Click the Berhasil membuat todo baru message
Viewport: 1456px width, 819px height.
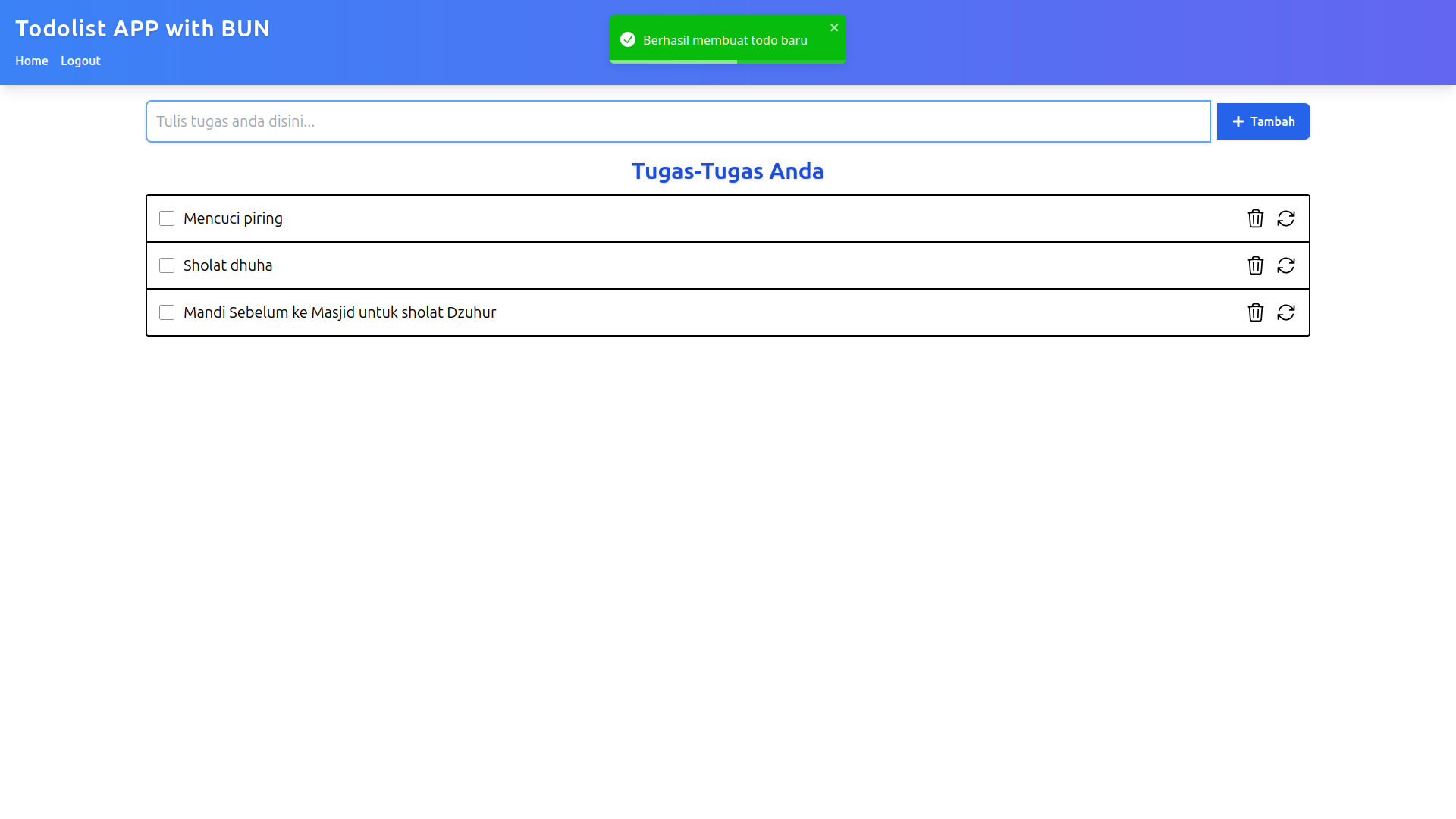725,40
